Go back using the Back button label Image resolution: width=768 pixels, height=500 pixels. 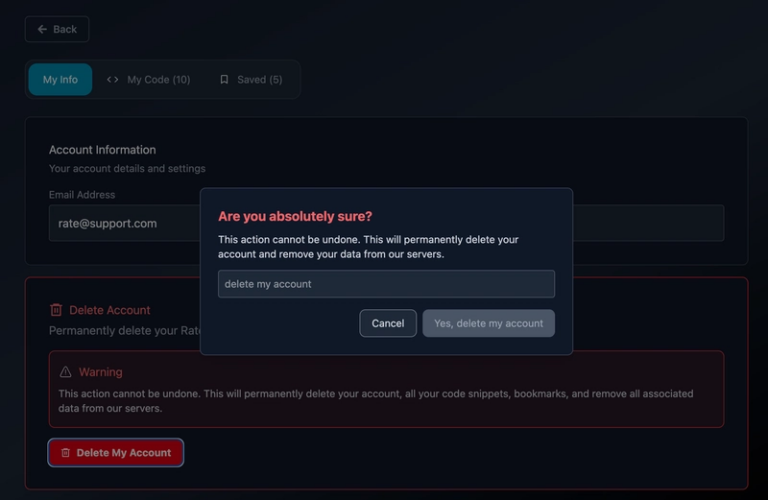click(x=65, y=29)
